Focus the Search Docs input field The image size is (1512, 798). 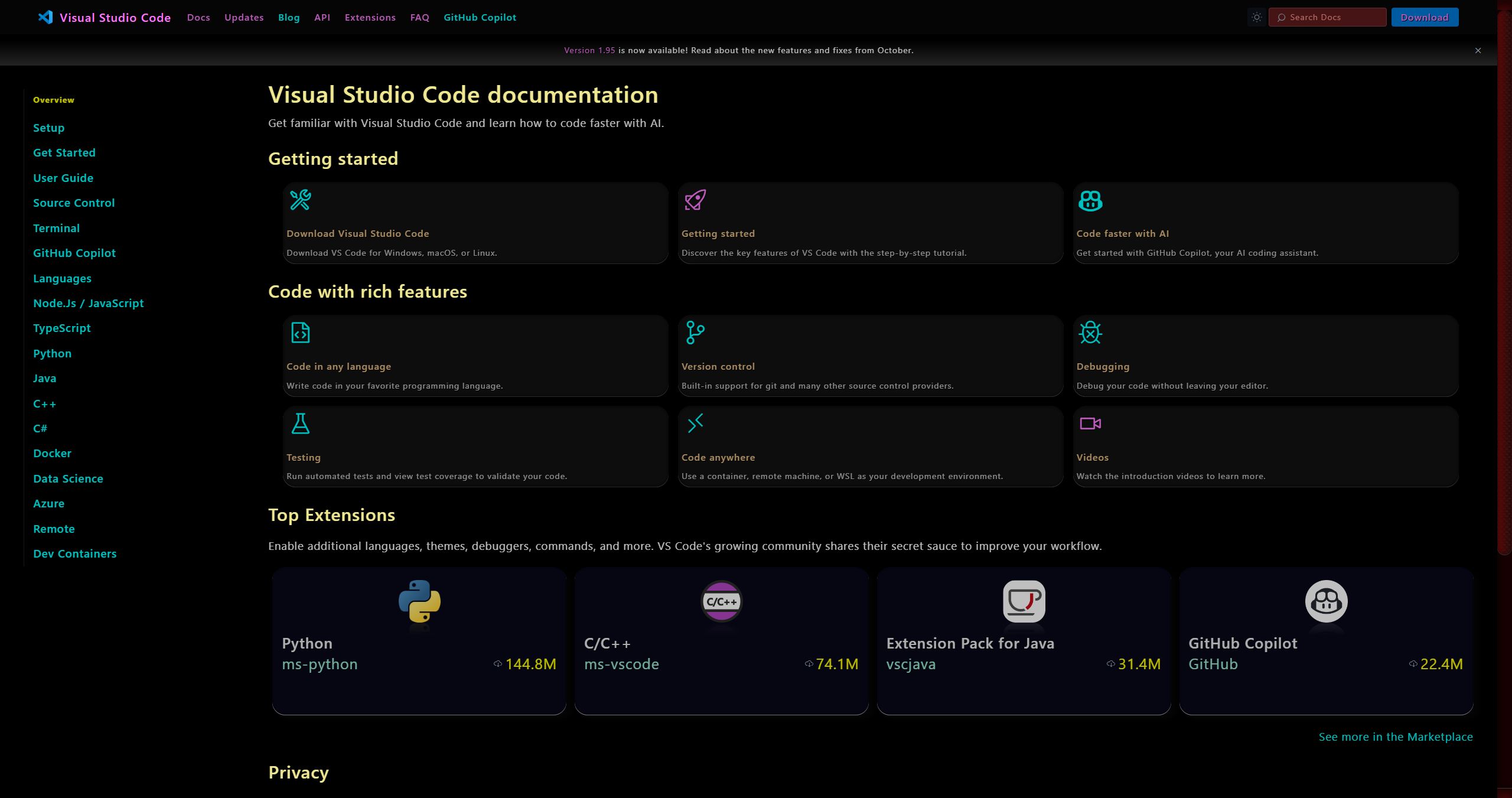tap(1327, 17)
